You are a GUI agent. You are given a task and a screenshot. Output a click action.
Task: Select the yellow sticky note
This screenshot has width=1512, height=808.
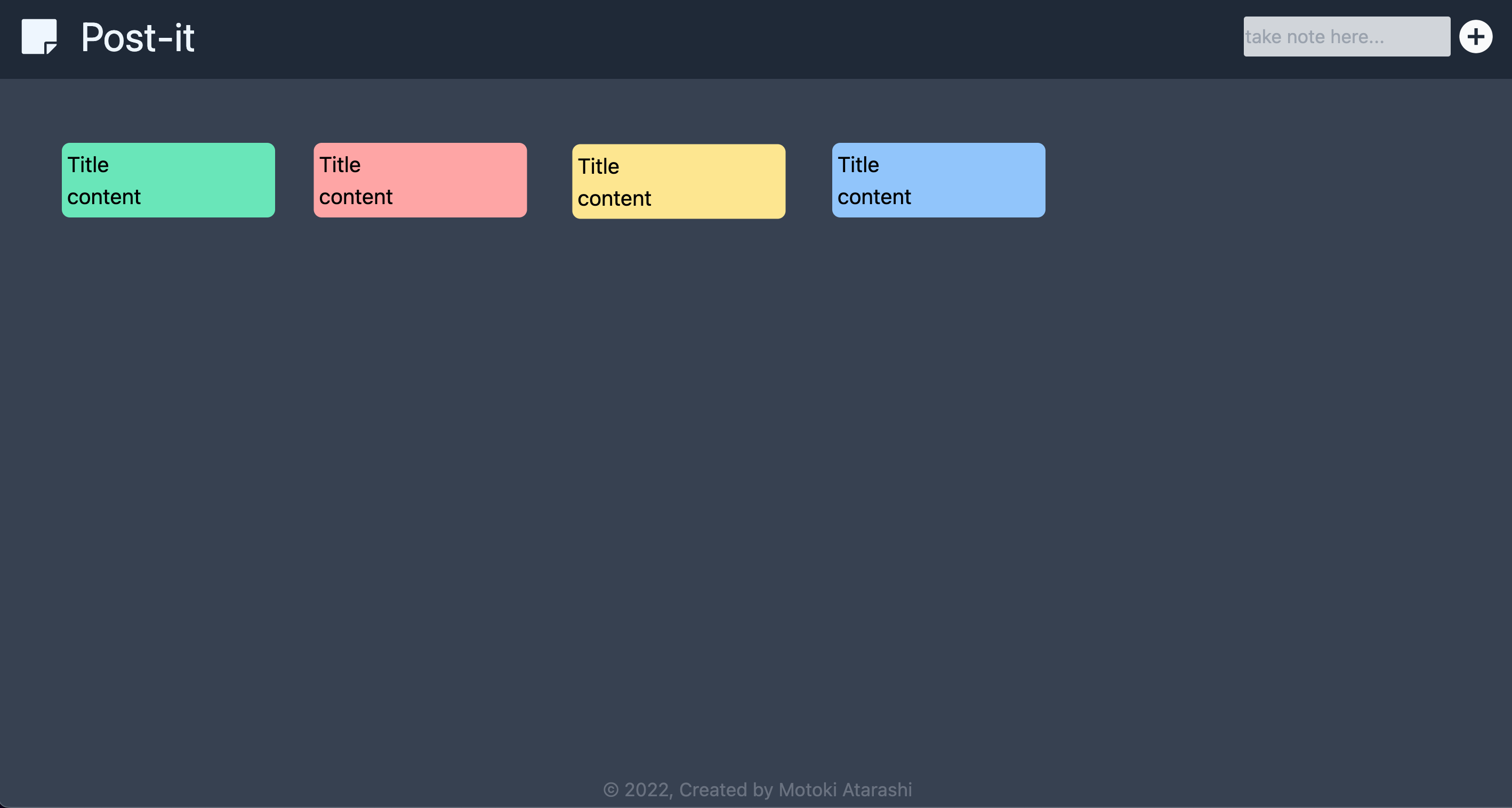click(x=679, y=181)
